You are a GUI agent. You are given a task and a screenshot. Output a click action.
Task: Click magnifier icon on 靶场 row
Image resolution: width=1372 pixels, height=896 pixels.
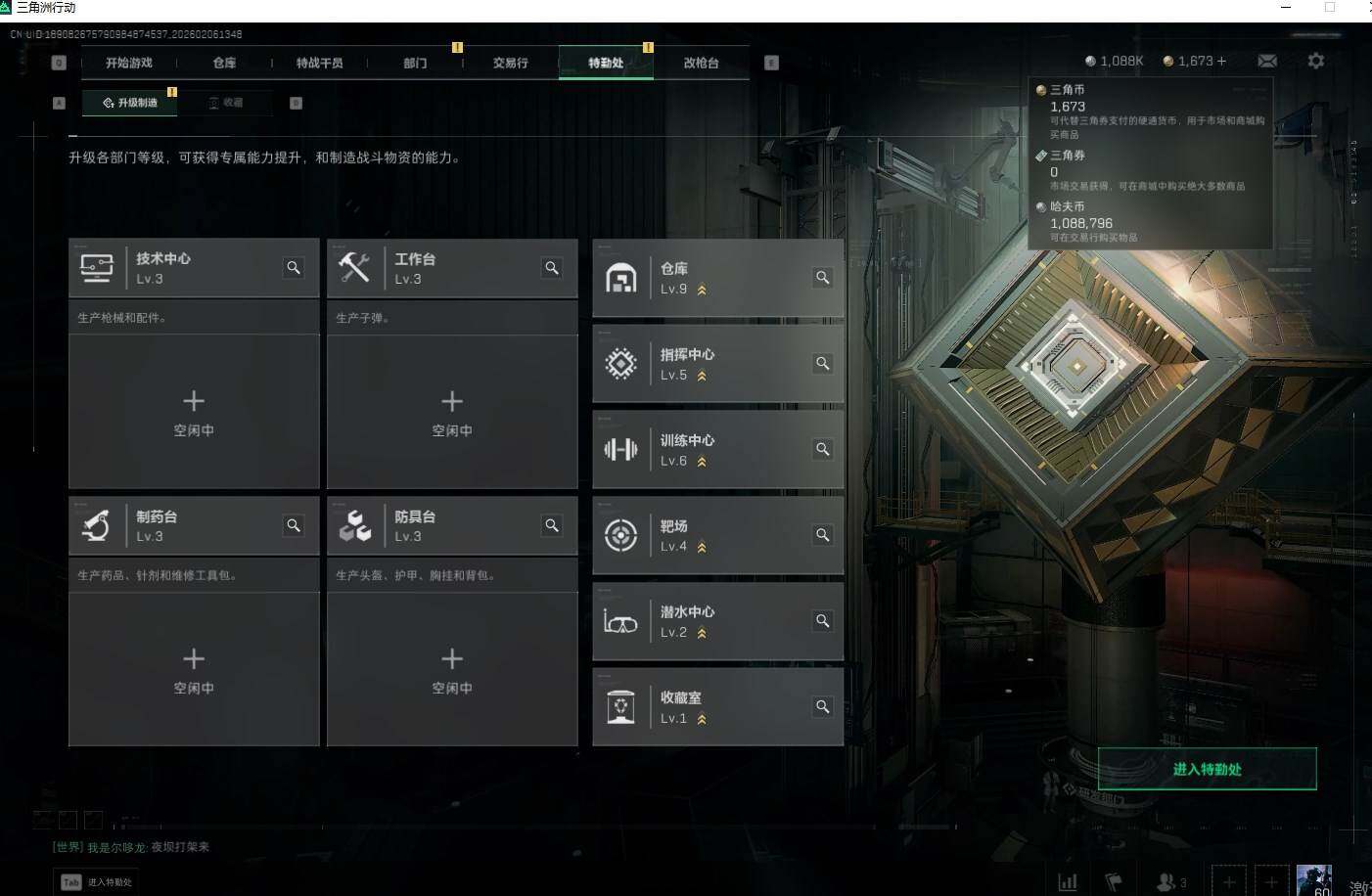click(823, 535)
